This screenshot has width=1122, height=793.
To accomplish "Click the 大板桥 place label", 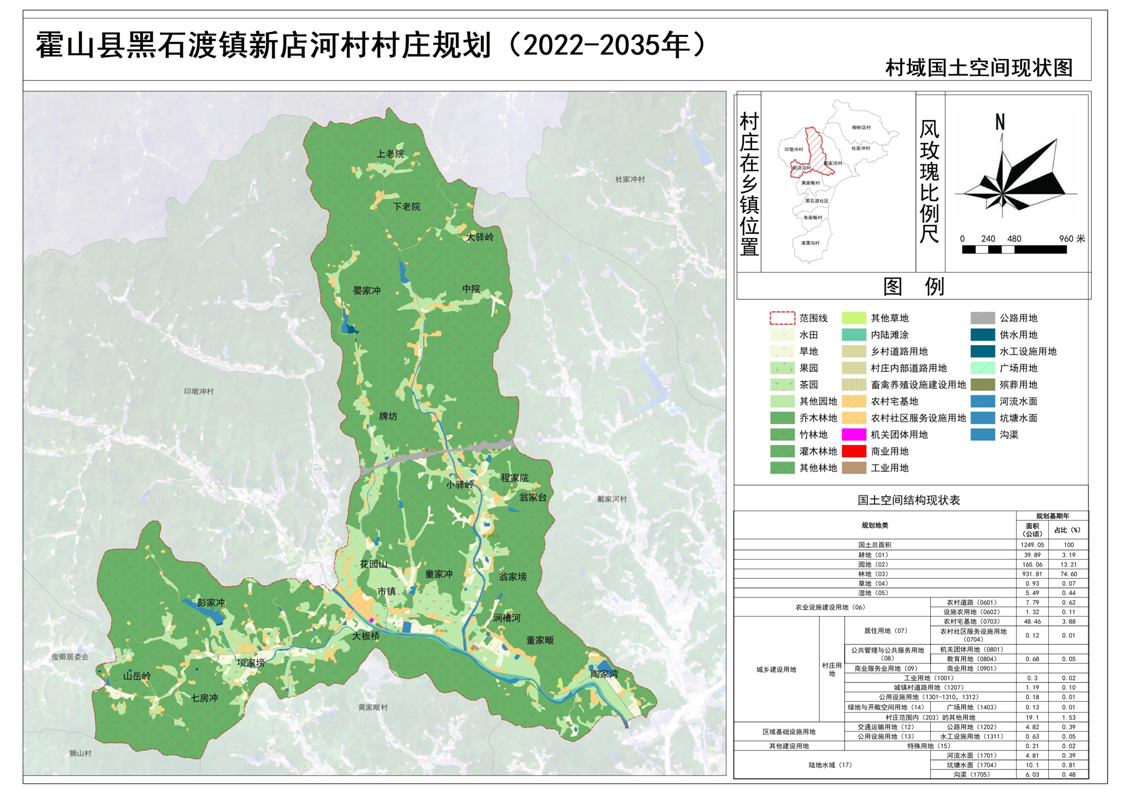I will point(366,636).
